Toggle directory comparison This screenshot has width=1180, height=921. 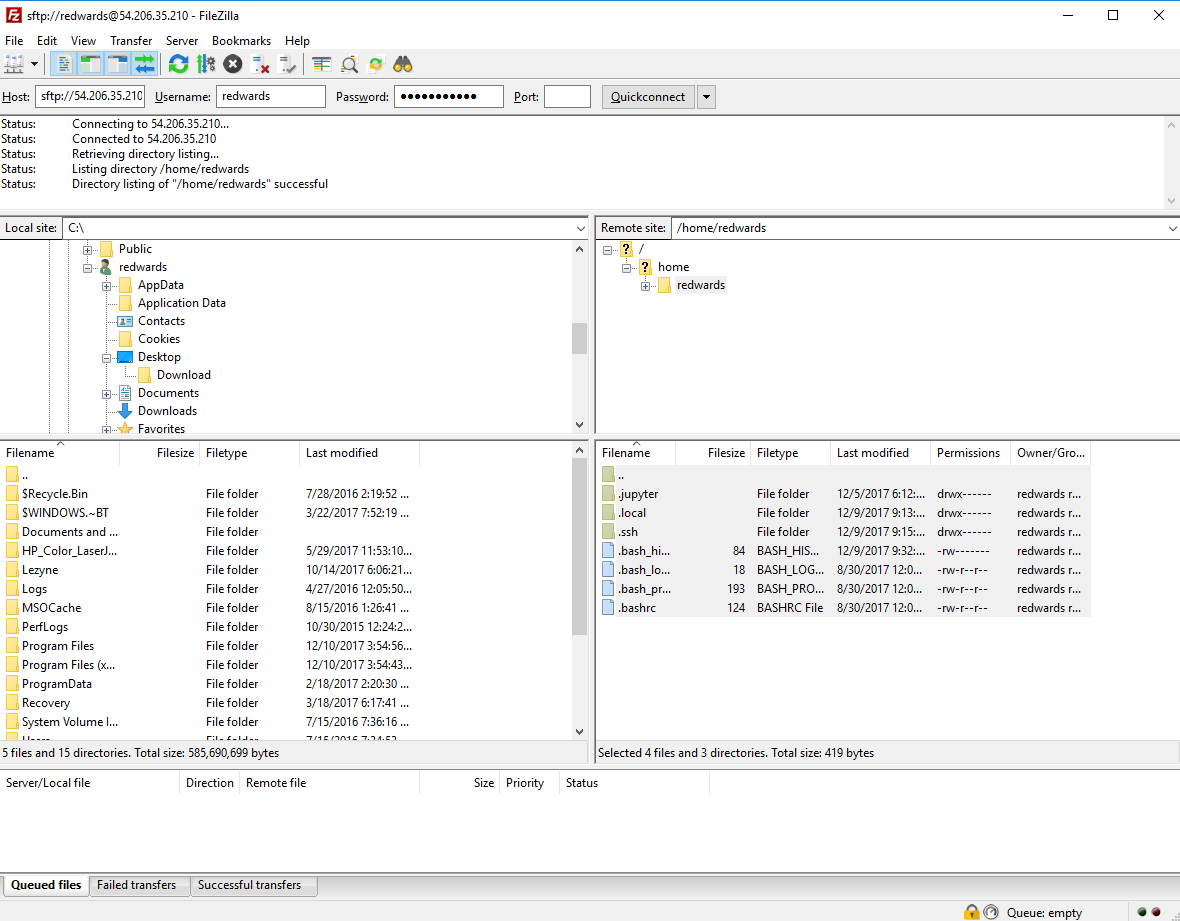(349, 65)
